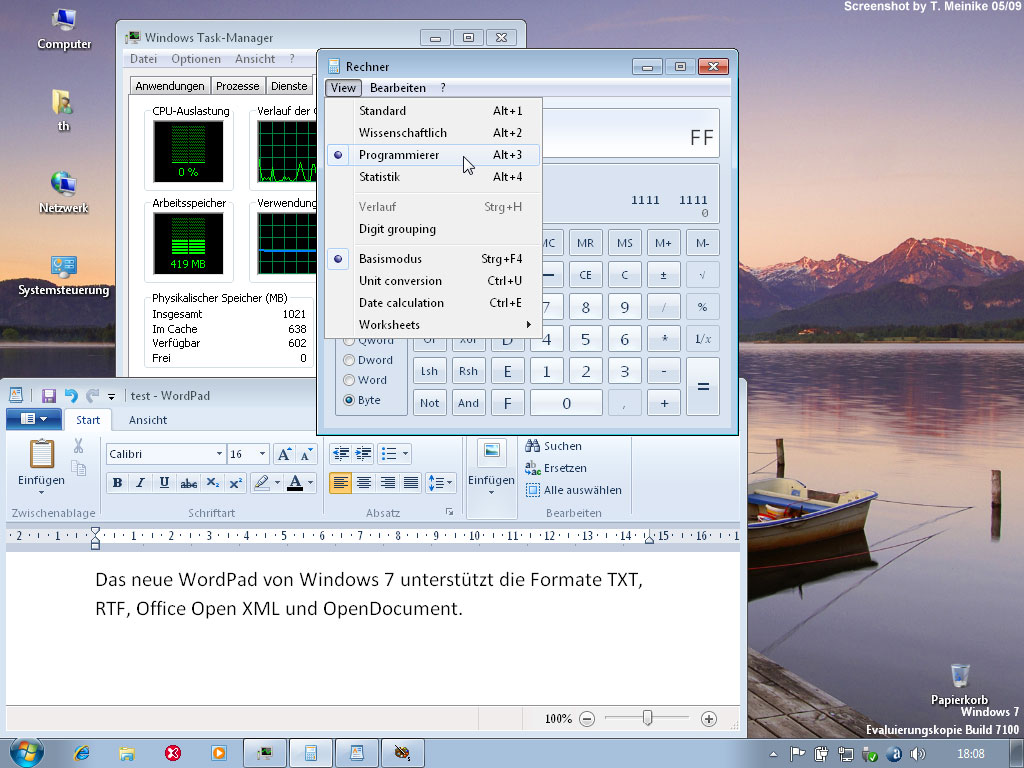Open the line spacing dropdown
The image size is (1024, 768).
click(449, 483)
